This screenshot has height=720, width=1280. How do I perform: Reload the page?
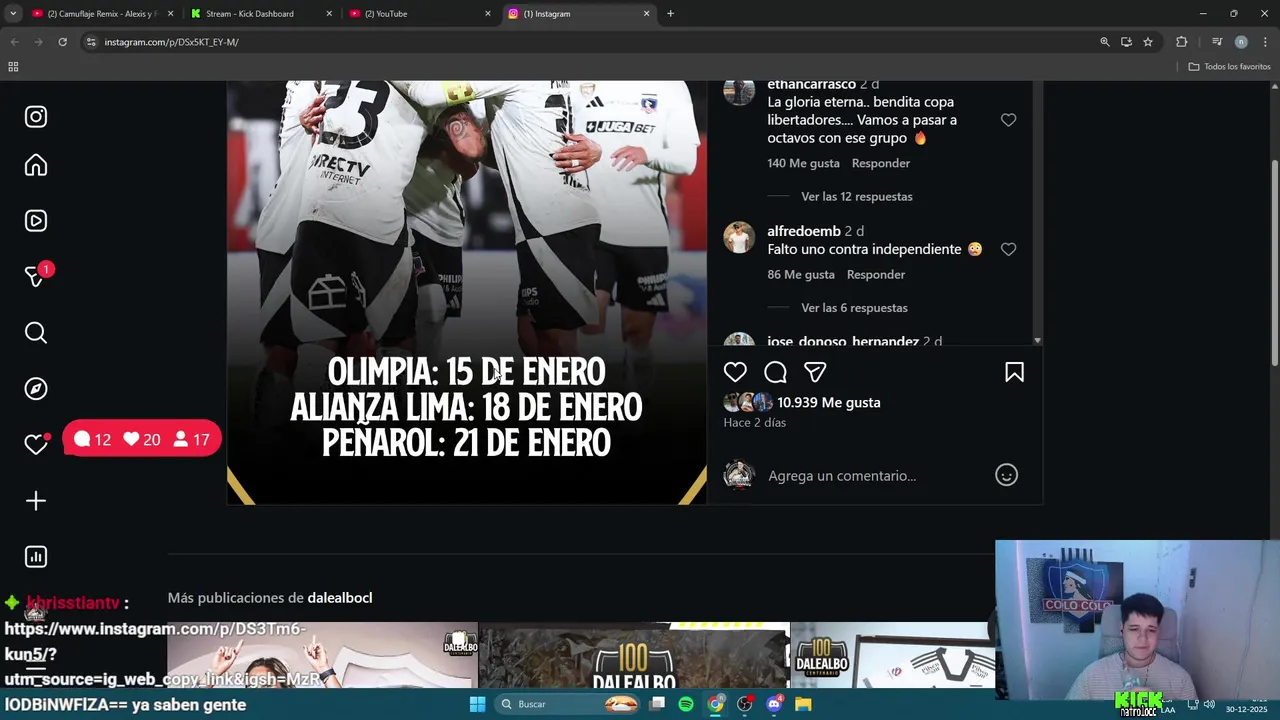[x=62, y=42]
